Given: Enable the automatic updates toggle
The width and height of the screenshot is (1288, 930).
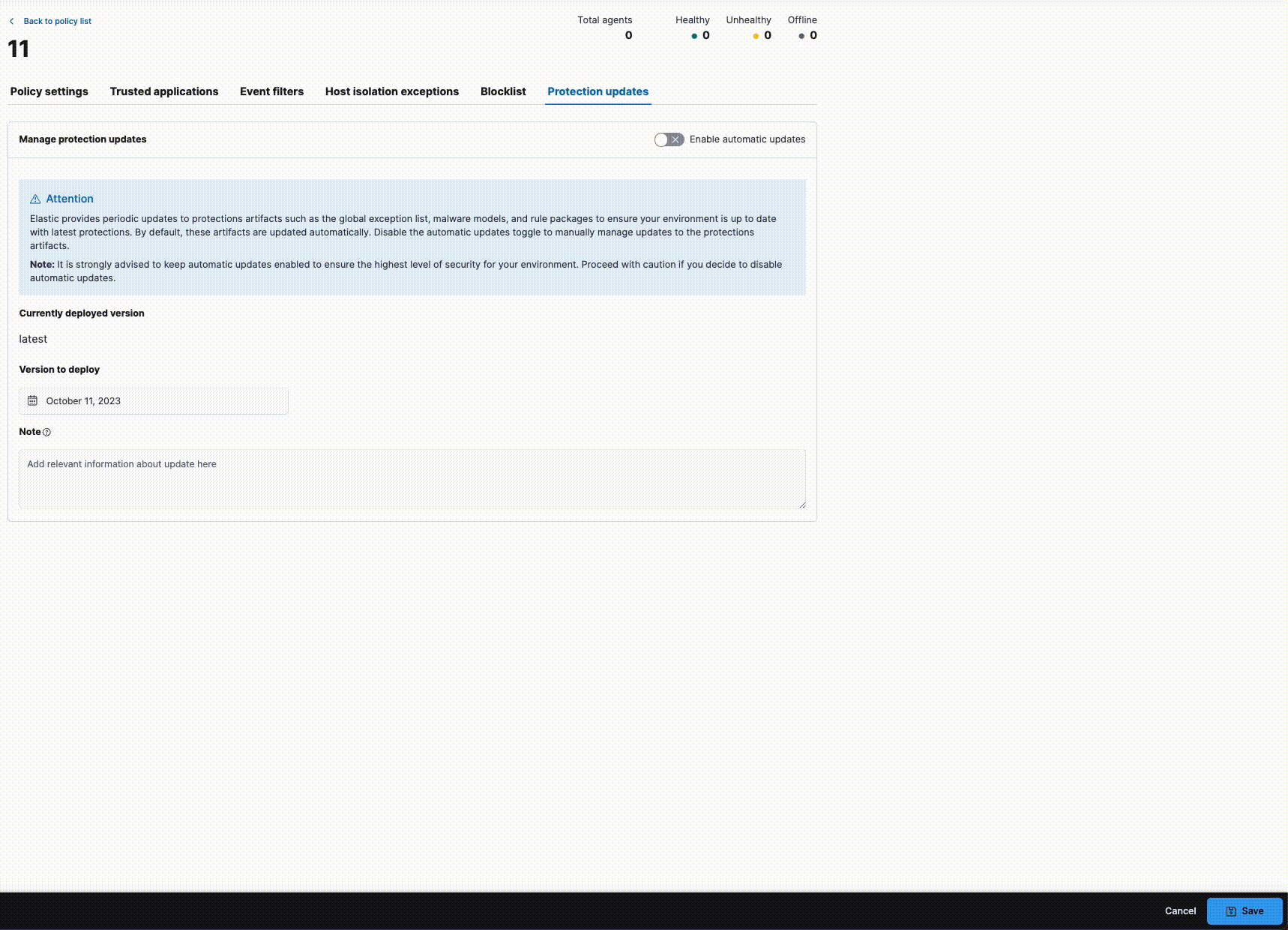Looking at the screenshot, I should [x=668, y=139].
